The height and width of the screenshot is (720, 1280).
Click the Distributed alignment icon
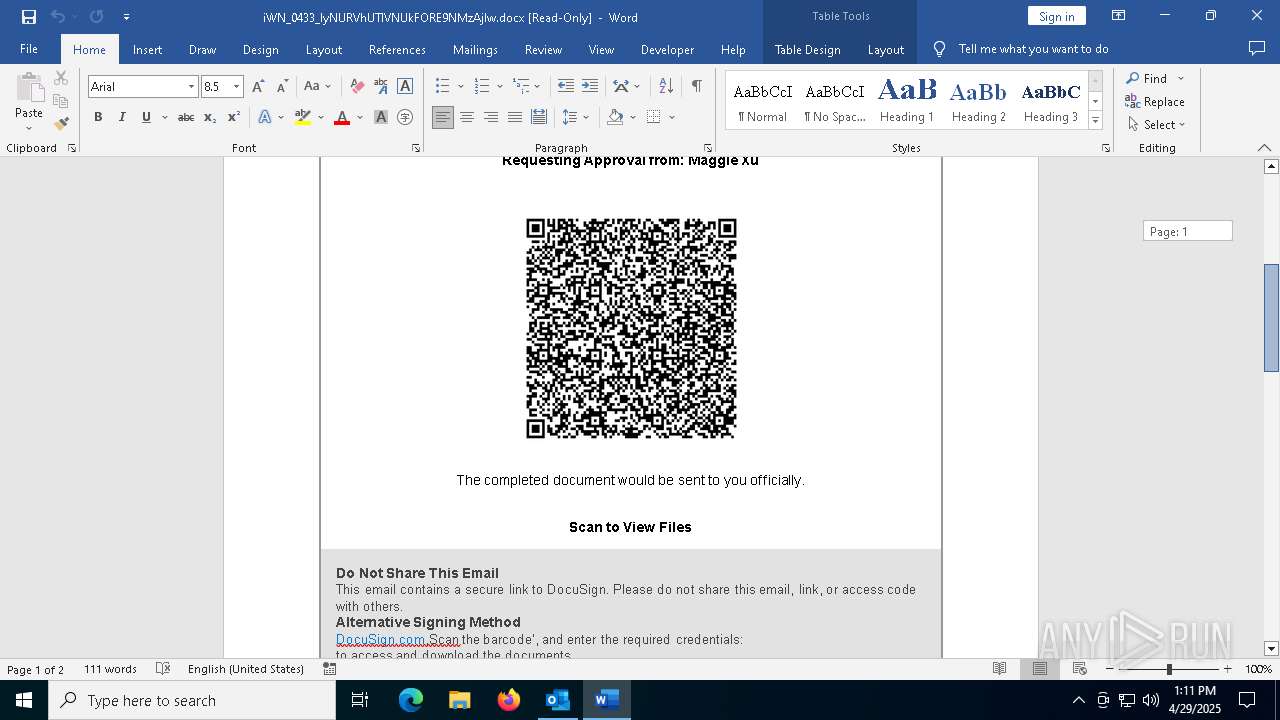click(539, 117)
